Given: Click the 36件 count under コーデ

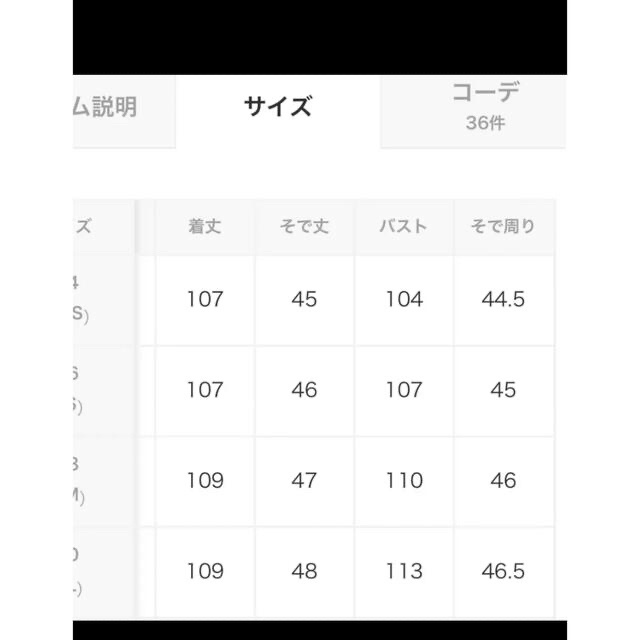Looking at the screenshot, I should pyautogui.click(x=485, y=123).
